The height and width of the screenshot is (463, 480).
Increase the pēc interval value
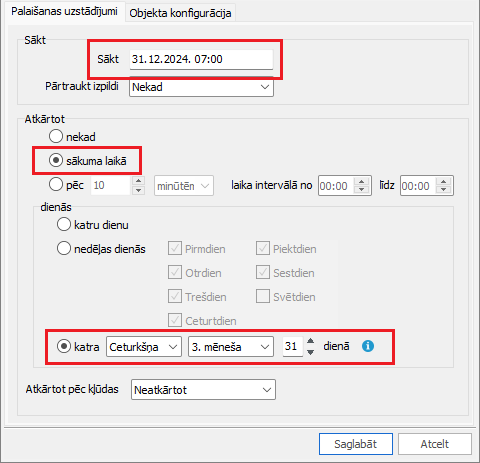click(x=138, y=181)
